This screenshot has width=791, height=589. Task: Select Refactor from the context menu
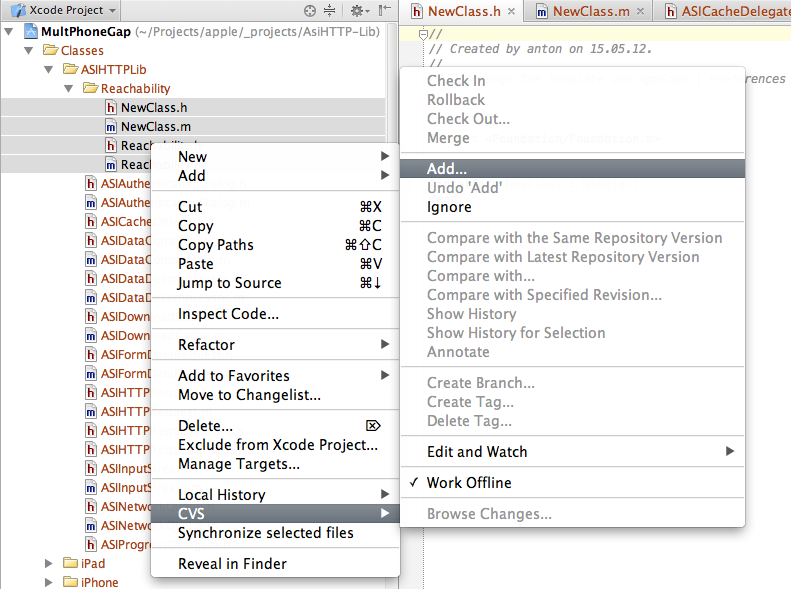point(206,345)
